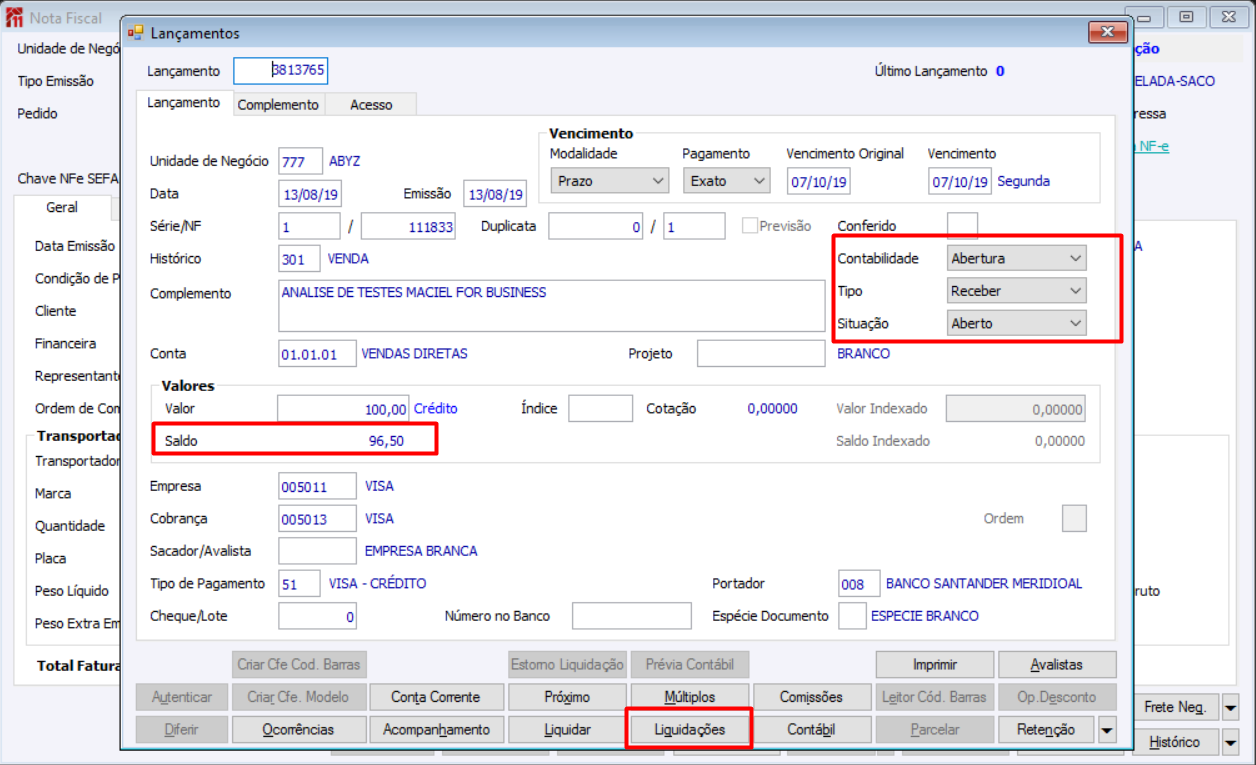This screenshot has width=1256, height=765.
Task: Click the Conta field 01.01.01
Action: click(x=317, y=353)
